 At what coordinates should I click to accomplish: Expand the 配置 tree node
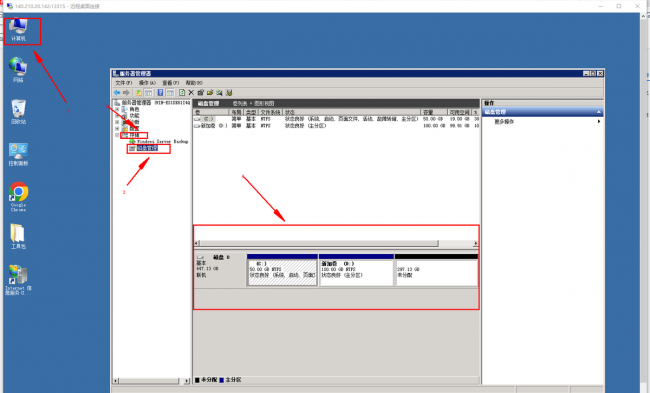click(117, 129)
